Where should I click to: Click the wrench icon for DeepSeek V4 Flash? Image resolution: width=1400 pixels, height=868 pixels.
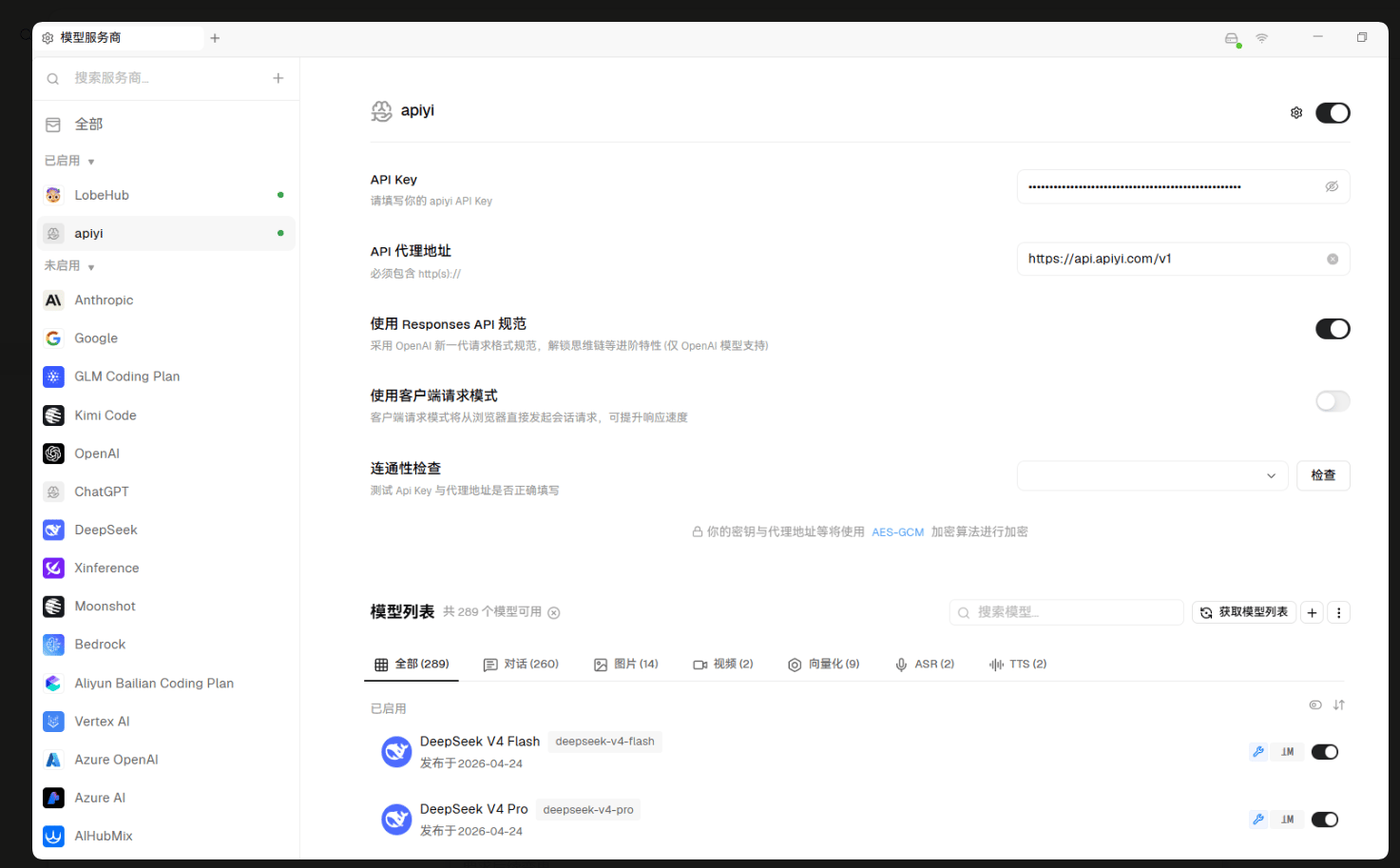(x=1258, y=752)
